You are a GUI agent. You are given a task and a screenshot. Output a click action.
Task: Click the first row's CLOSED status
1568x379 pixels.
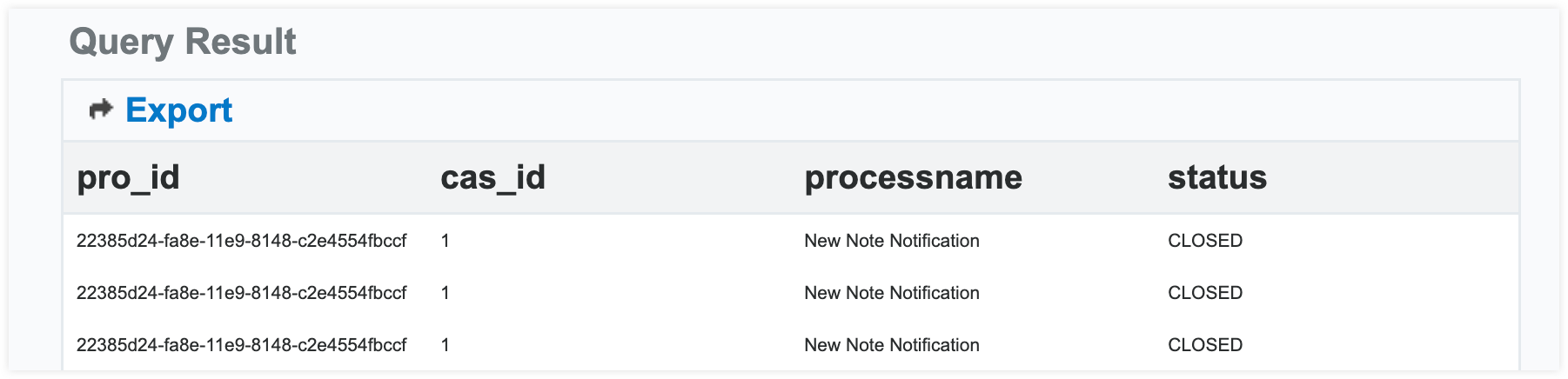pos(1204,241)
